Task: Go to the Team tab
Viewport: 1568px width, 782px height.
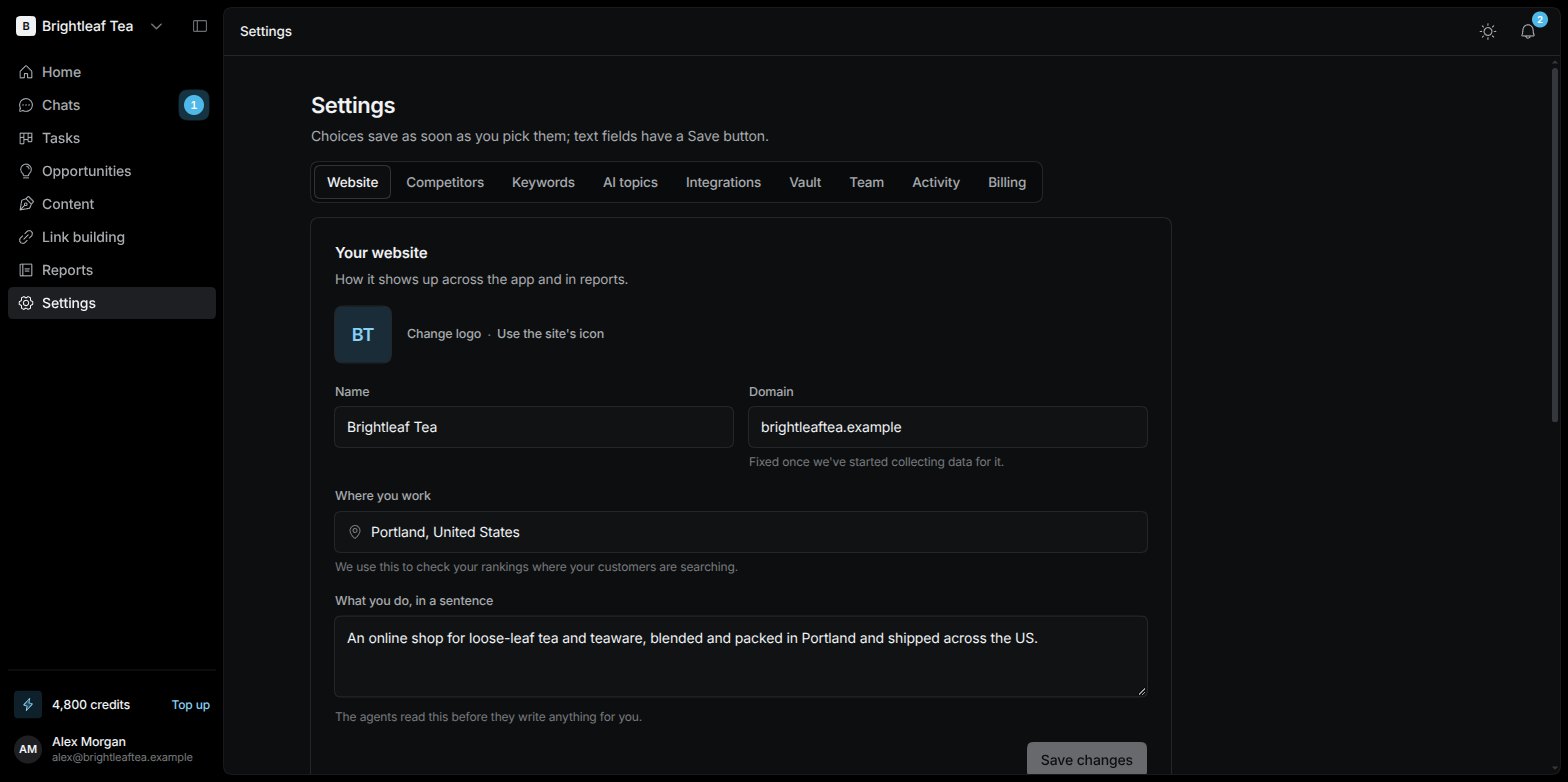Action: click(x=867, y=182)
